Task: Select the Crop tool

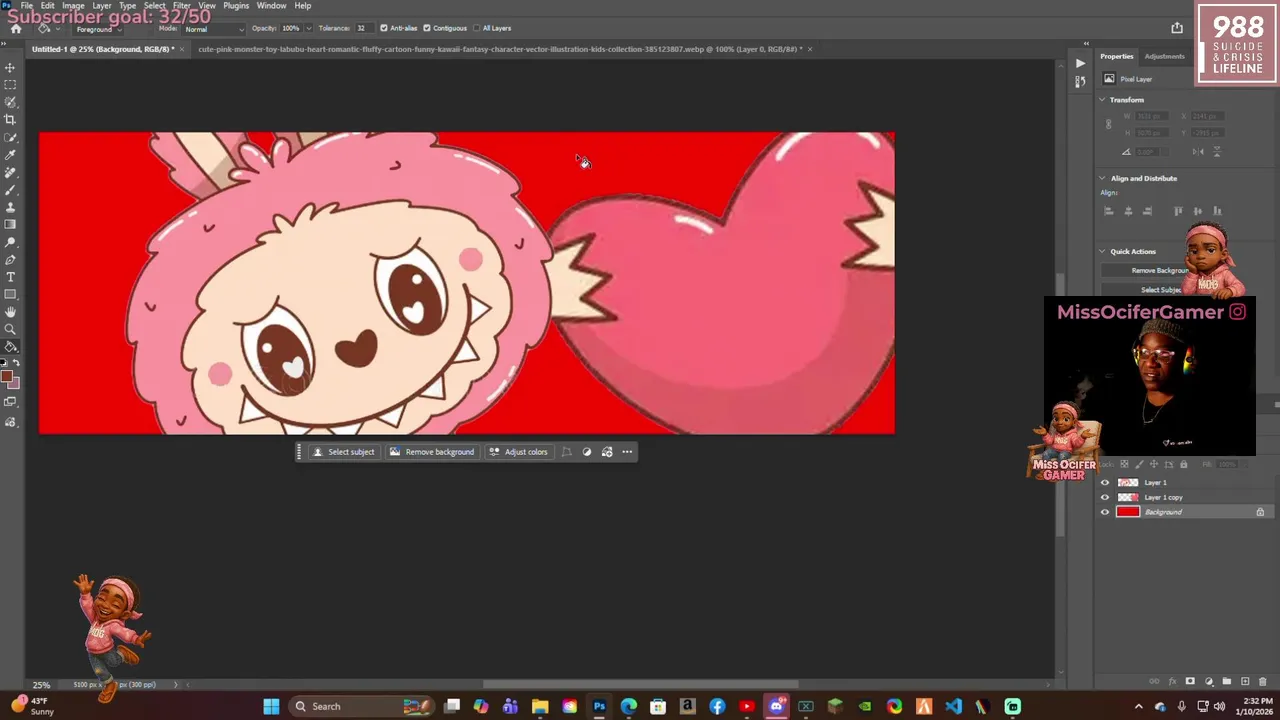Action: coord(10,119)
